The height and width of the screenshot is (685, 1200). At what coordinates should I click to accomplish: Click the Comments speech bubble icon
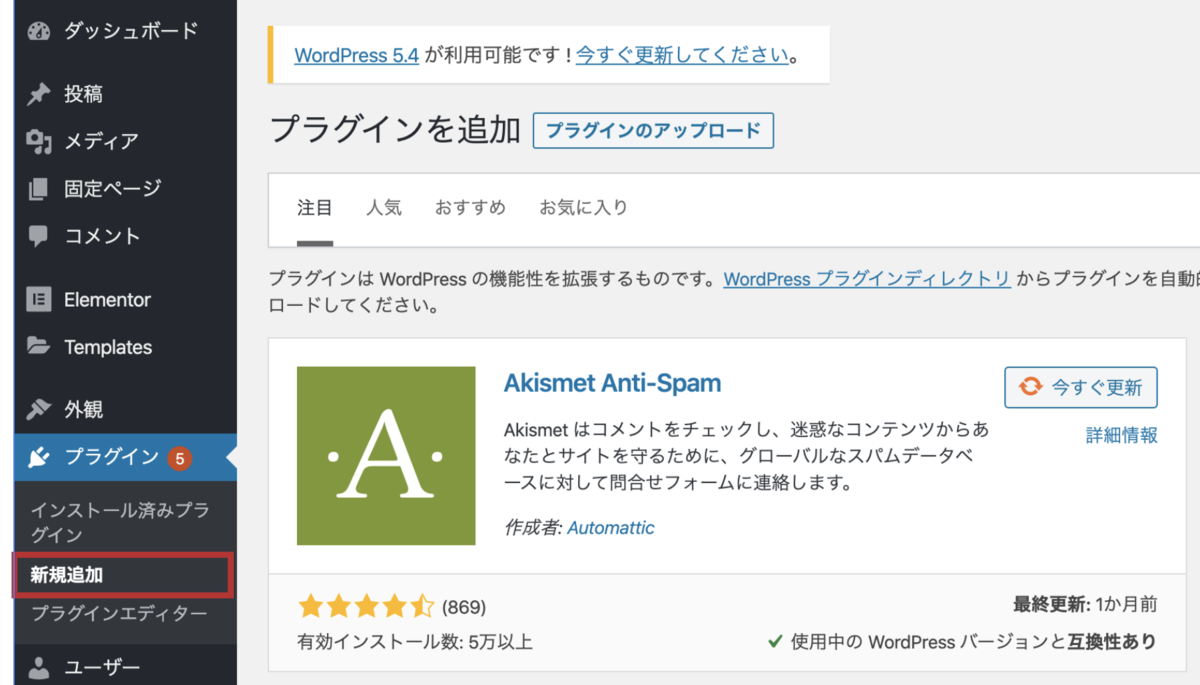[x=39, y=236]
